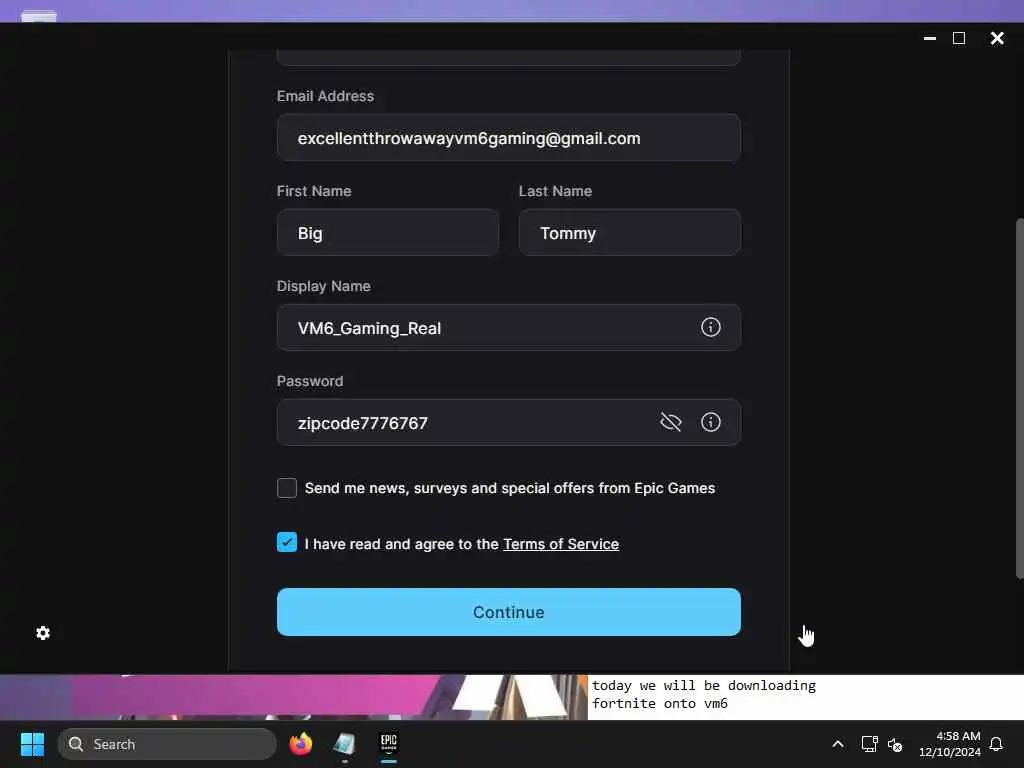The width and height of the screenshot is (1024, 768).
Task: Click the Display Name input field
Action: point(509,327)
